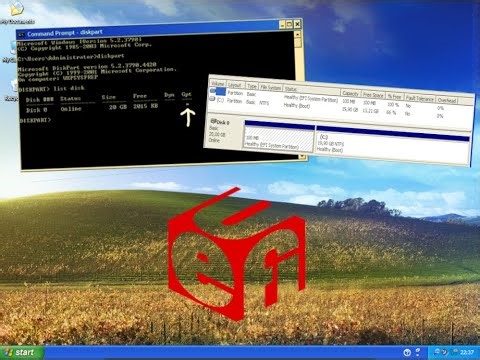Sort by the Status column header
Screen dimensions: 480x360
312,90
